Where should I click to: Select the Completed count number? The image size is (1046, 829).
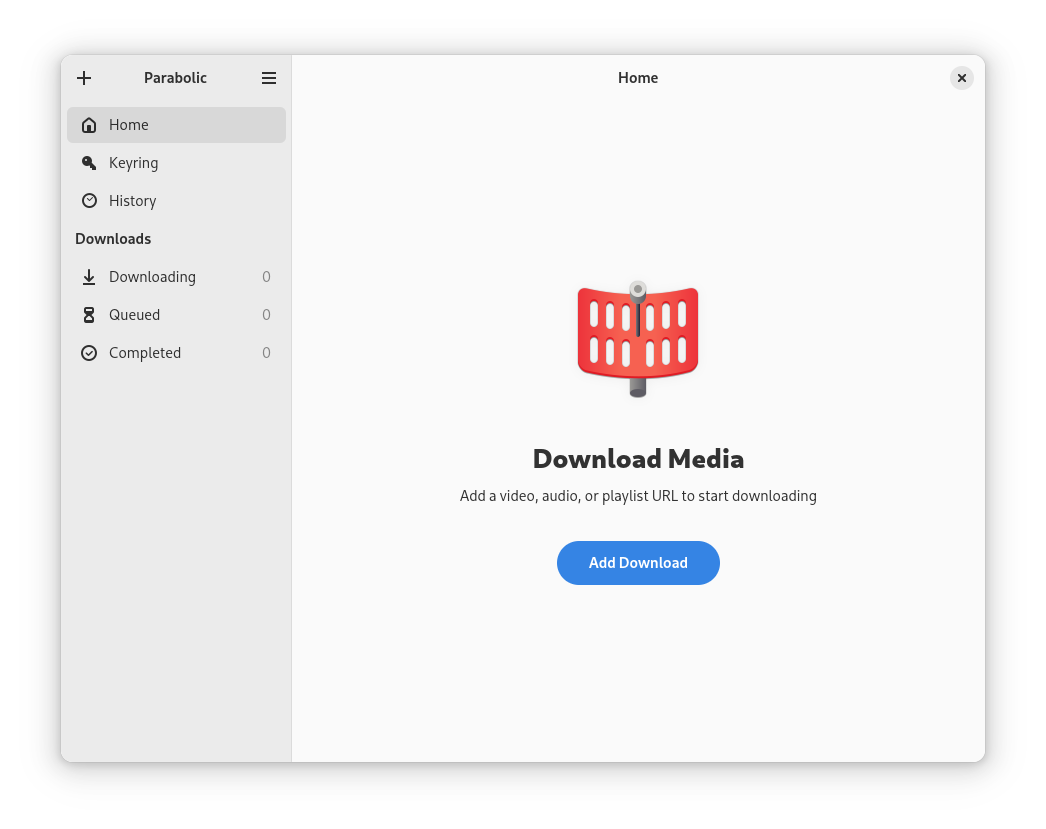point(266,353)
